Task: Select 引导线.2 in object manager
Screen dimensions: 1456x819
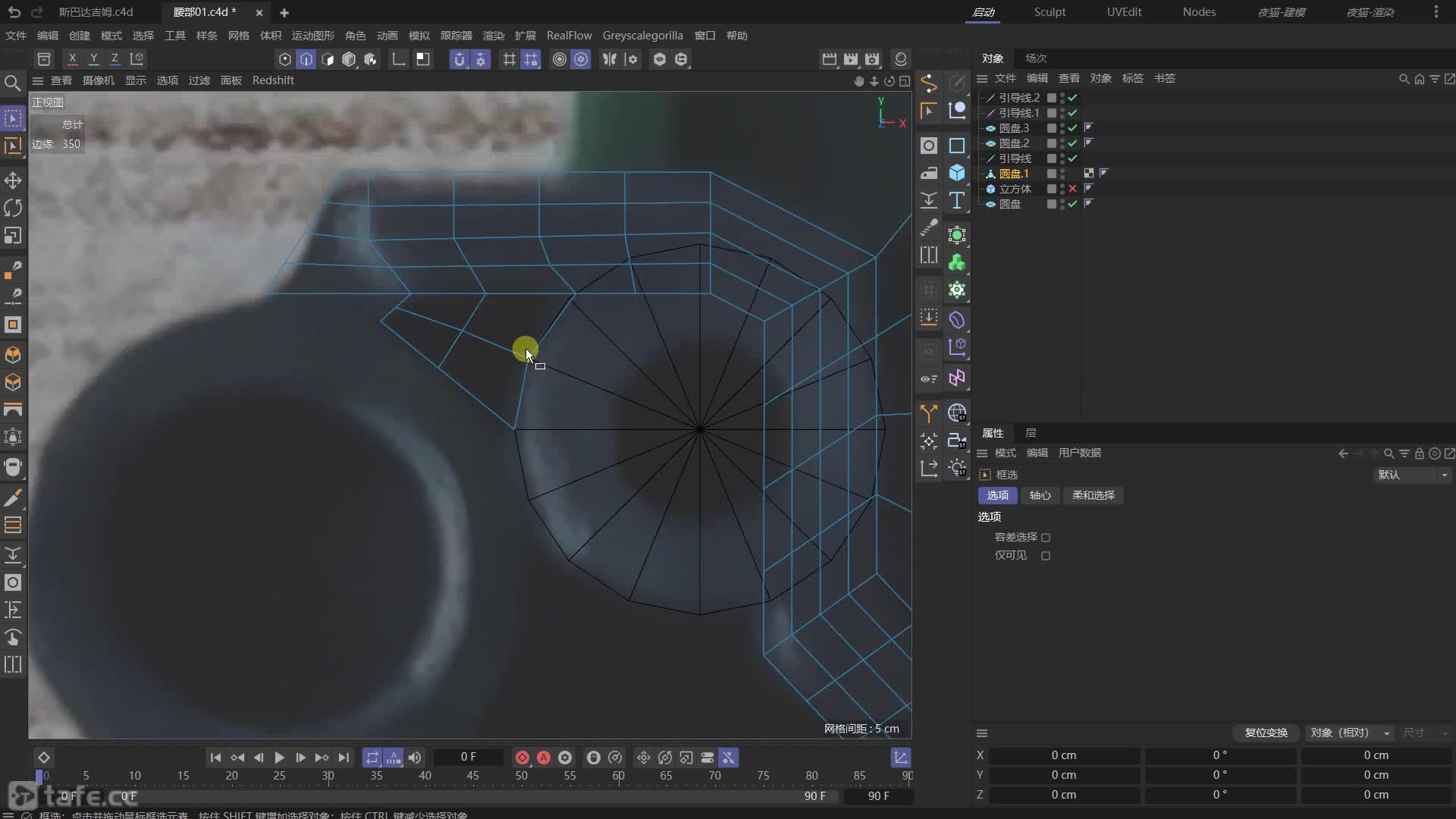Action: coord(1019,98)
